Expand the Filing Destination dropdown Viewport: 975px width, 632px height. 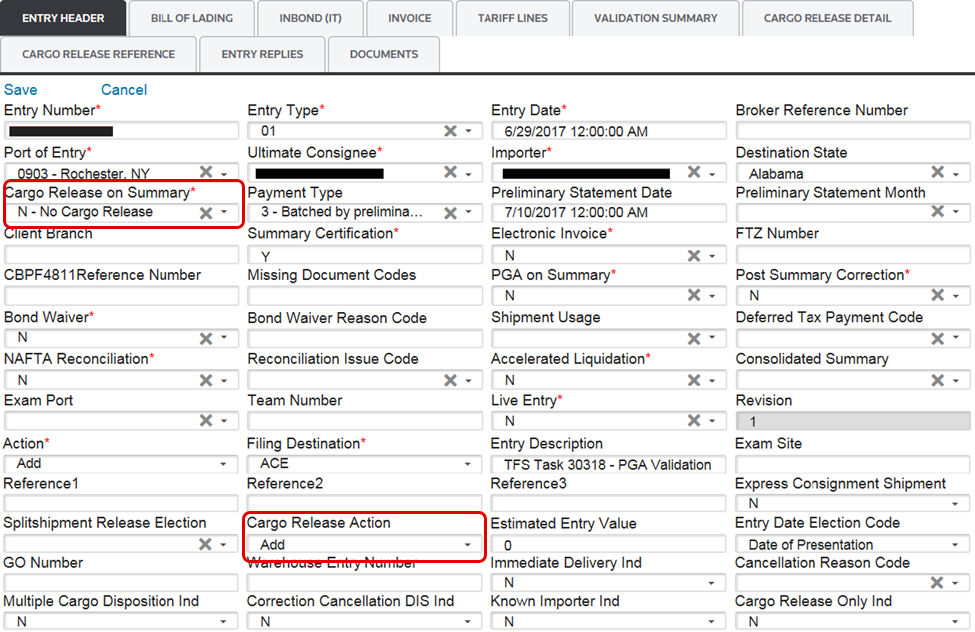pos(467,464)
